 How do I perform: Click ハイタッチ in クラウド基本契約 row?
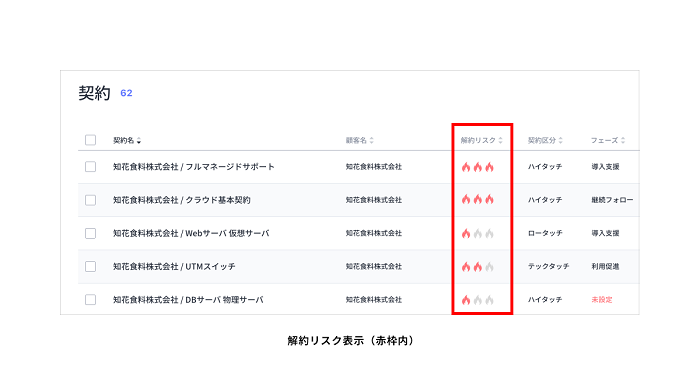[545, 200]
